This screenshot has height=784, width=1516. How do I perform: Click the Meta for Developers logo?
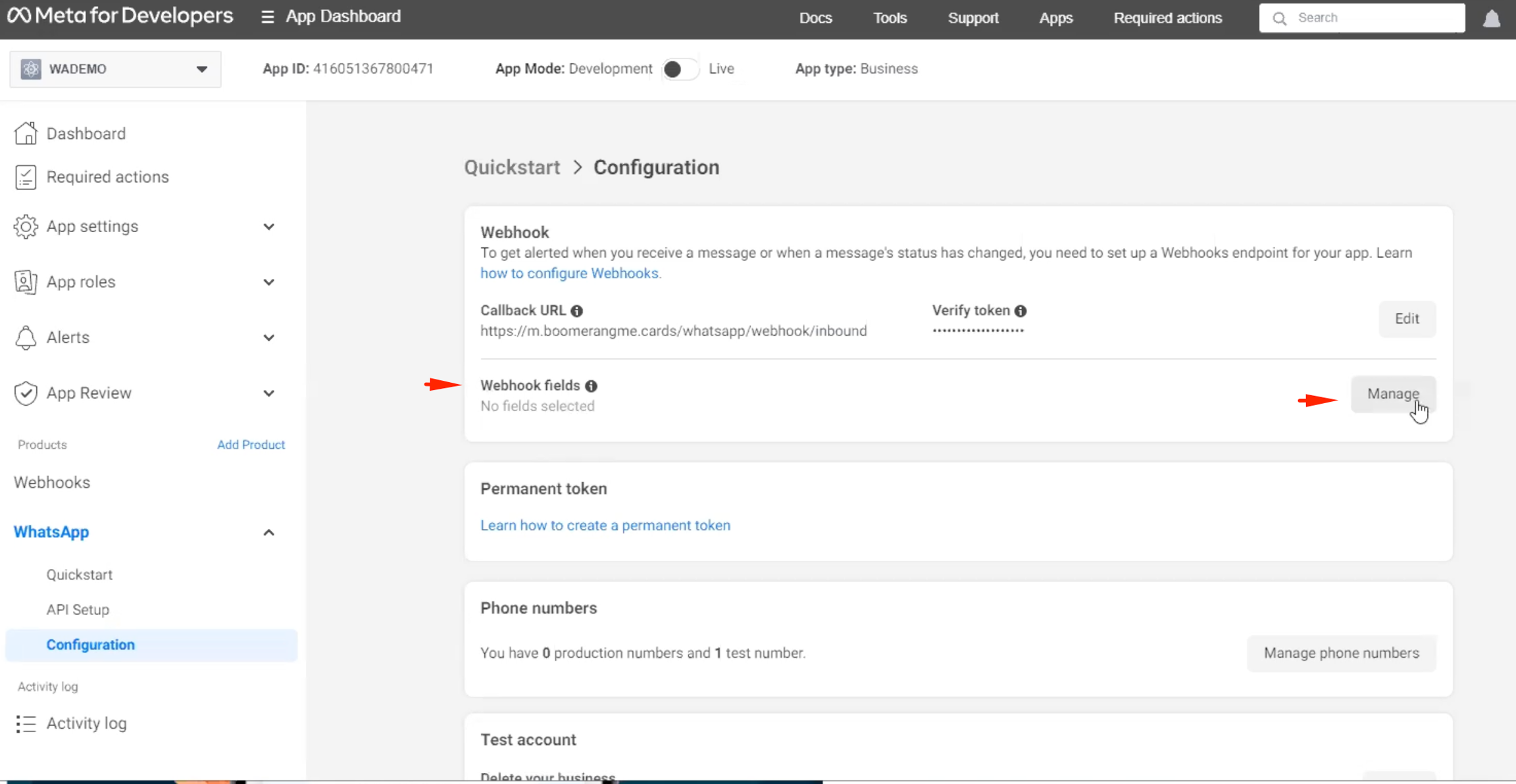(120, 16)
